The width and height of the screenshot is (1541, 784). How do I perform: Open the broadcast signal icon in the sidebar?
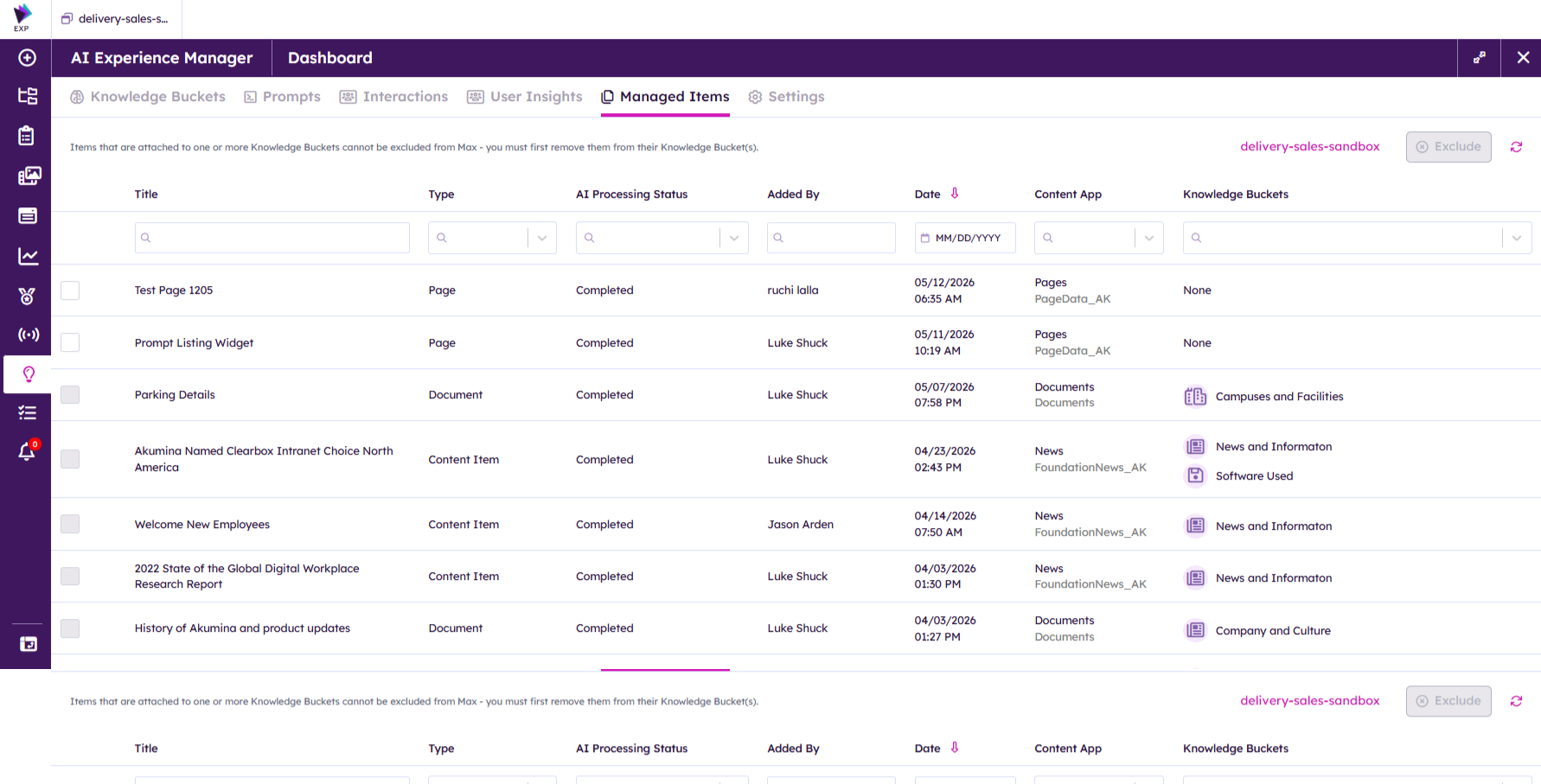(x=29, y=335)
